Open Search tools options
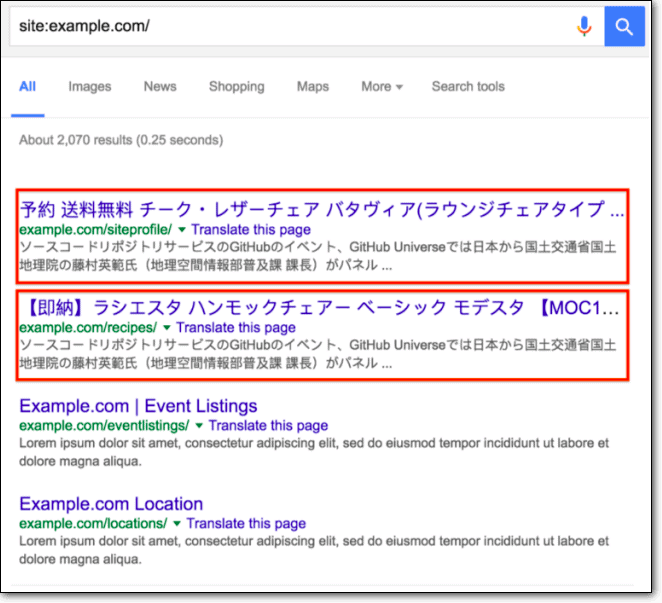Viewport: 662px width, 603px height. (x=468, y=87)
